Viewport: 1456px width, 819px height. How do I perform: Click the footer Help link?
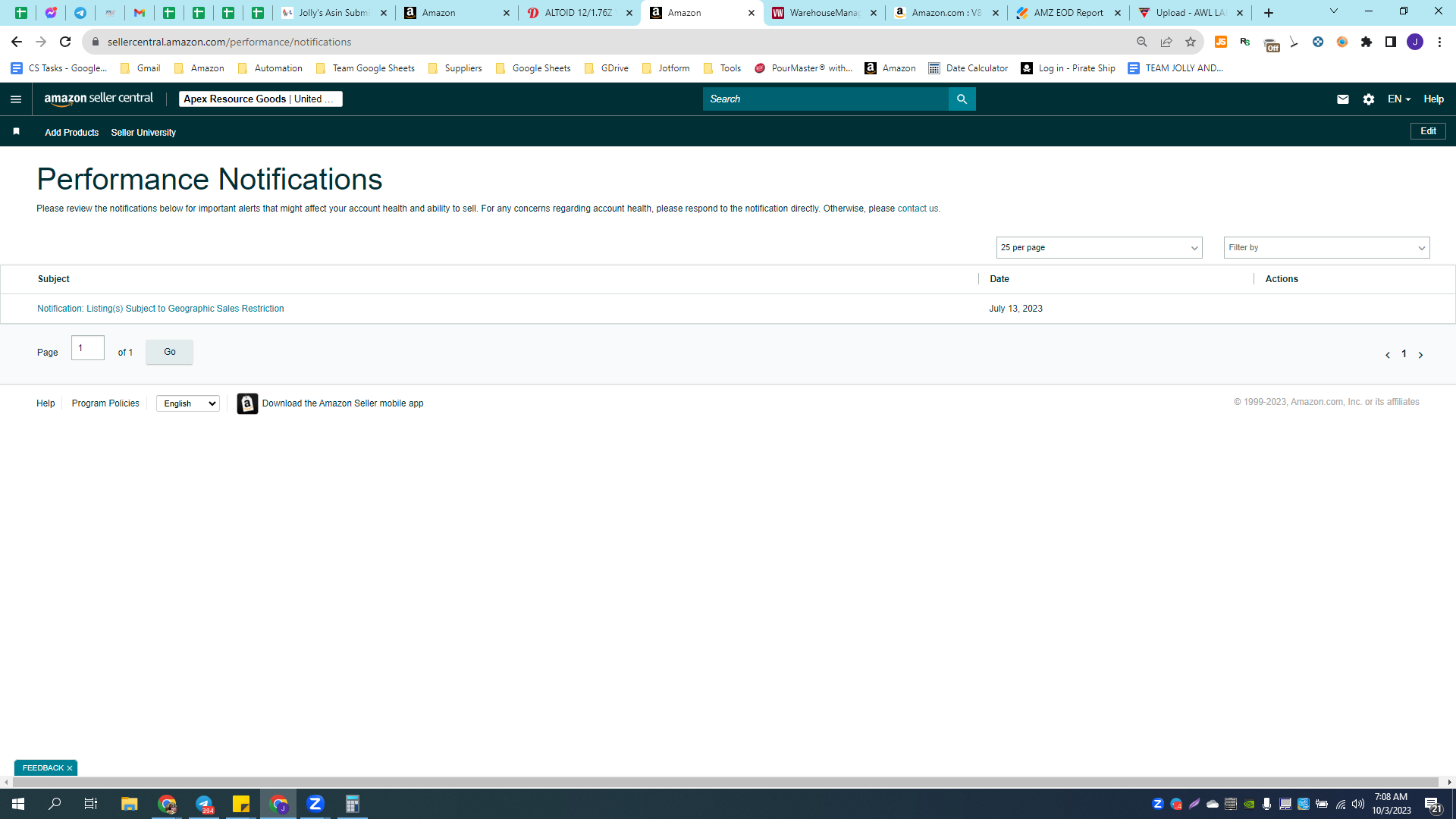tap(45, 403)
